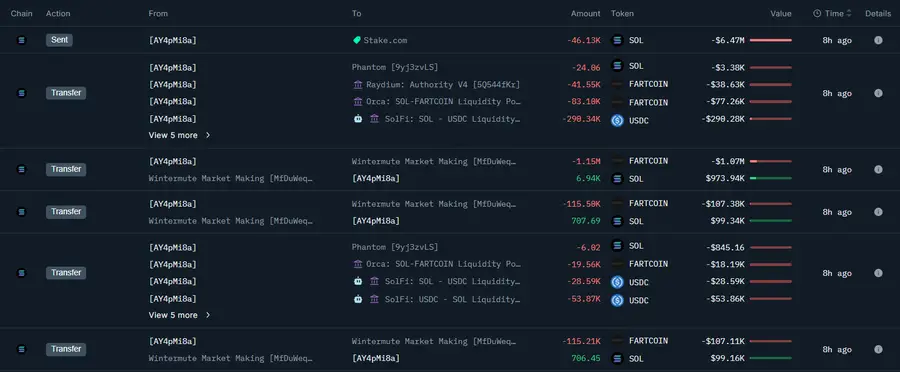Click Action column header
This screenshot has width=900, height=372.
coord(58,13)
